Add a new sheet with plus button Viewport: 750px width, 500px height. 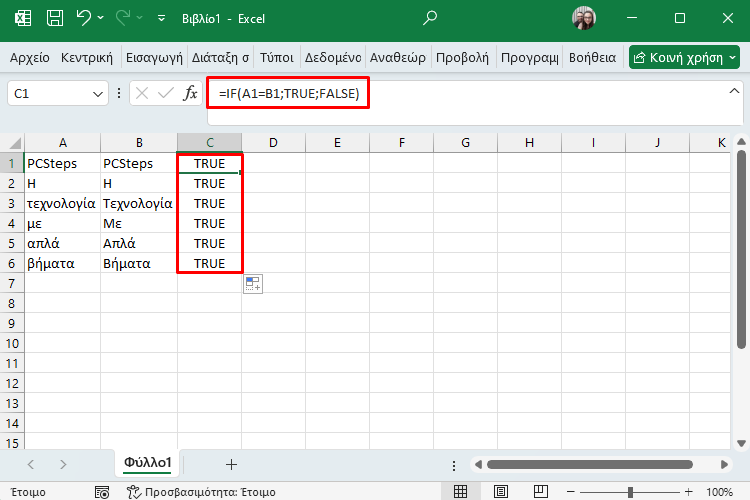pos(232,464)
